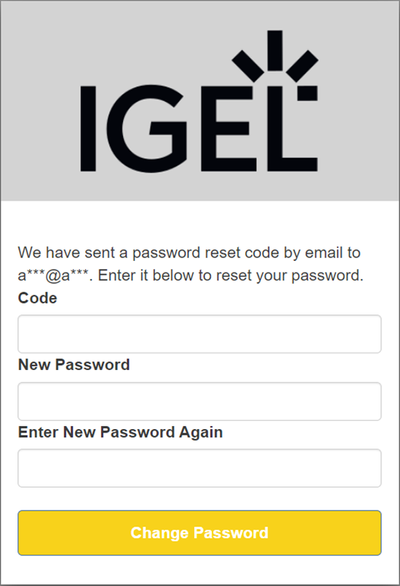Click the Change Password button text

click(200, 533)
